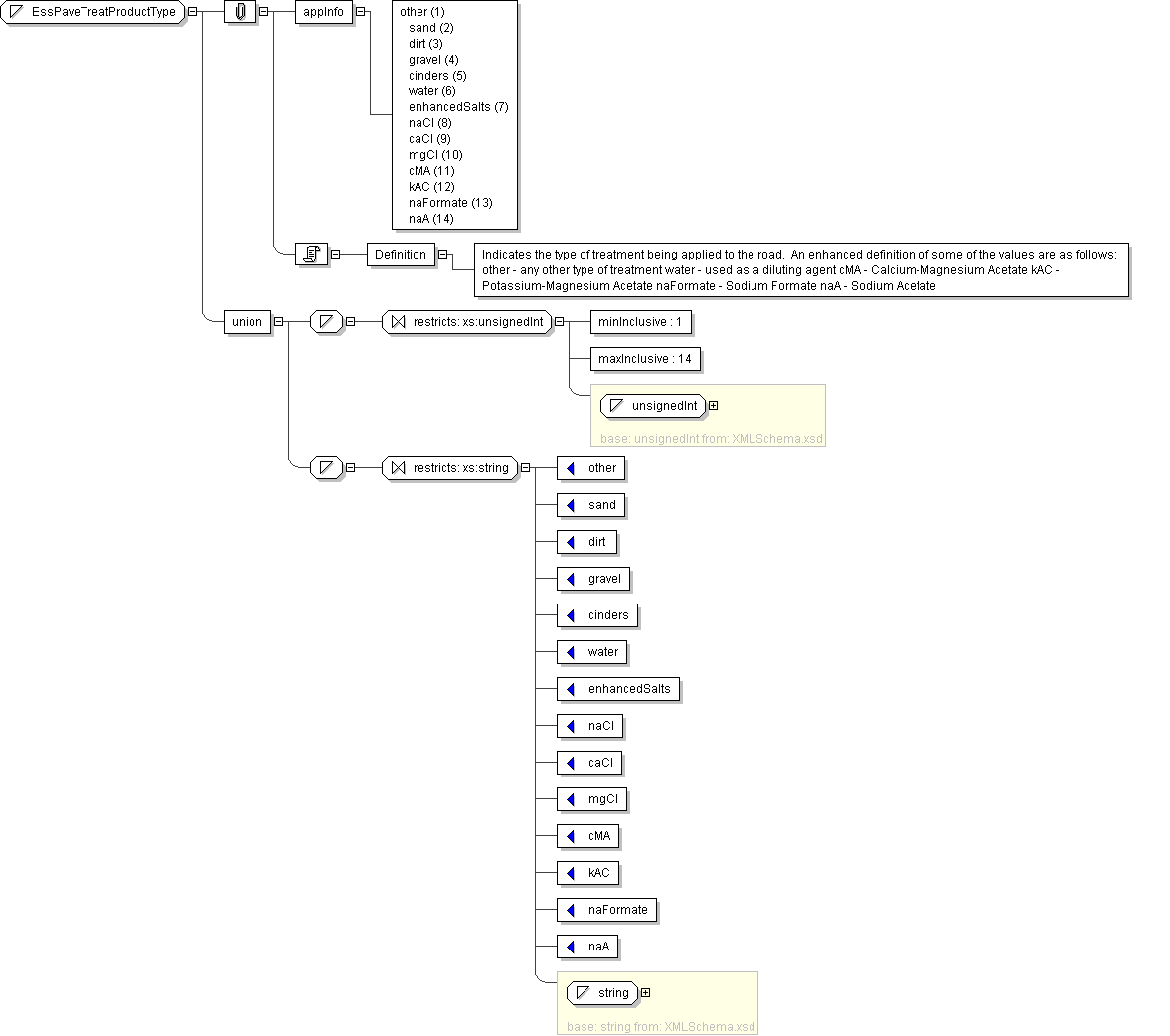Viewport: 1170px width, 1036px height.
Task: Collapse the EssPaveTreatProductType root node
Action: coord(192,12)
